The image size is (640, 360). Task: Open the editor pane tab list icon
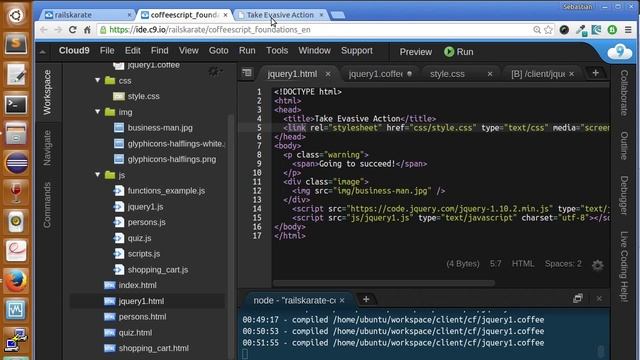[247, 73]
